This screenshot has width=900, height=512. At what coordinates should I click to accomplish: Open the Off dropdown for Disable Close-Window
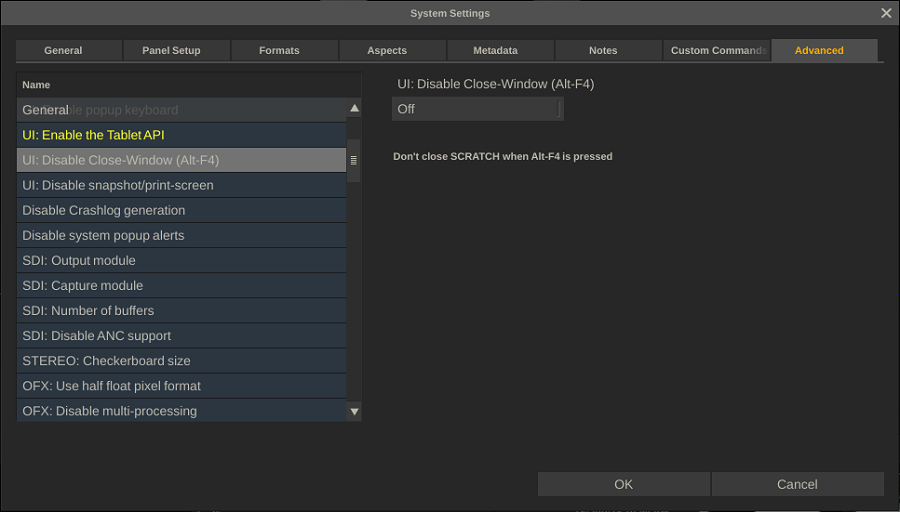477,109
